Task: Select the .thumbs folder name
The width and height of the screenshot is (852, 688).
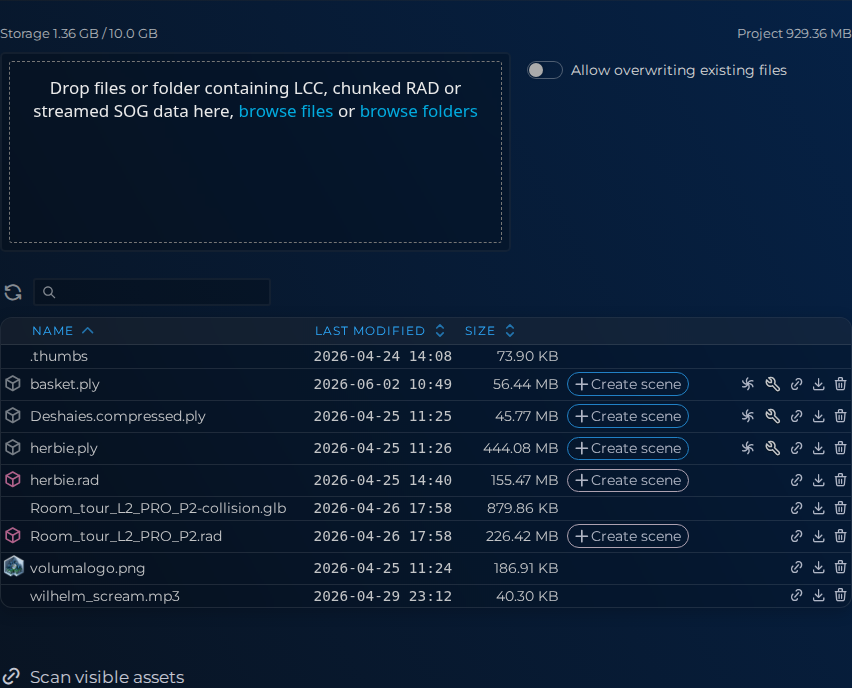Action: 59,356
